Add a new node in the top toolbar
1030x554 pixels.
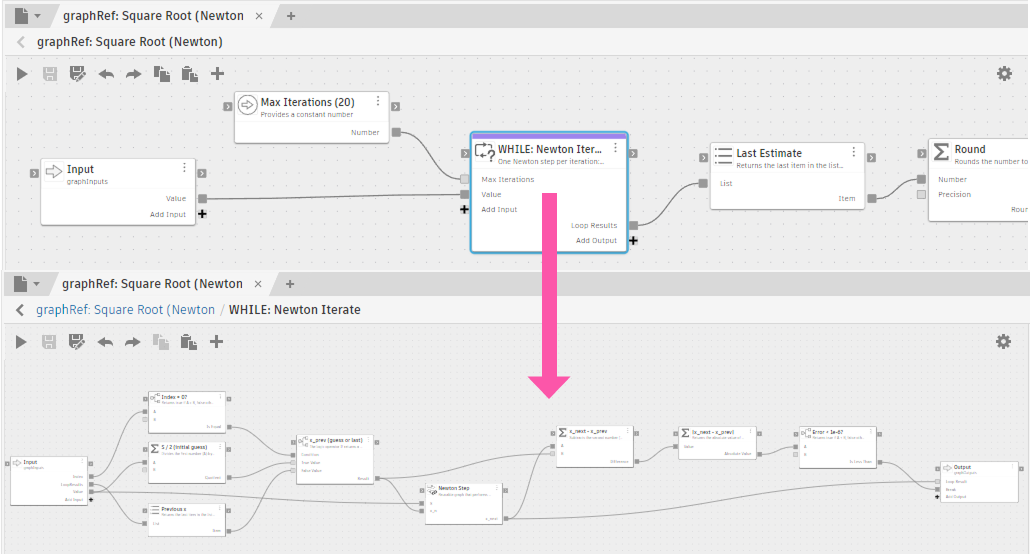pos(217,74)
